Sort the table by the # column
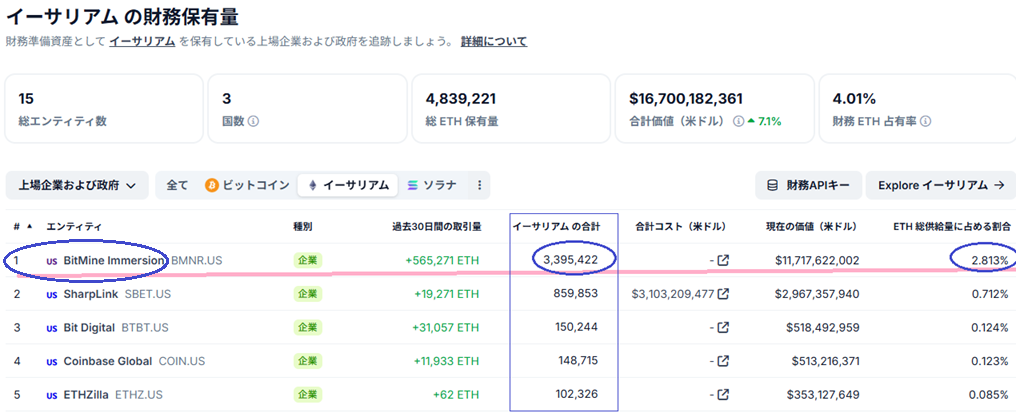The image size is (1024, 413). tap(22, 227)
